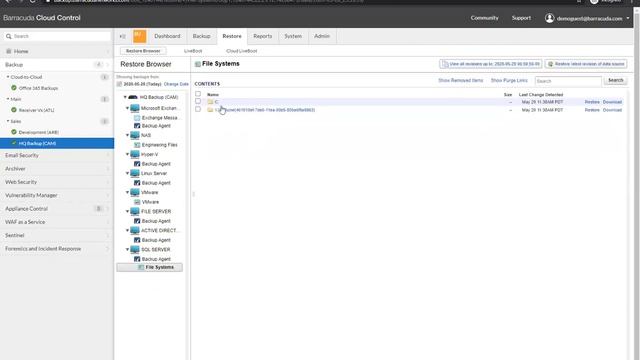Screen dimensions: 640x360
Task: Open Vulnerability Manager in sidebar
Action: point(57,196)
